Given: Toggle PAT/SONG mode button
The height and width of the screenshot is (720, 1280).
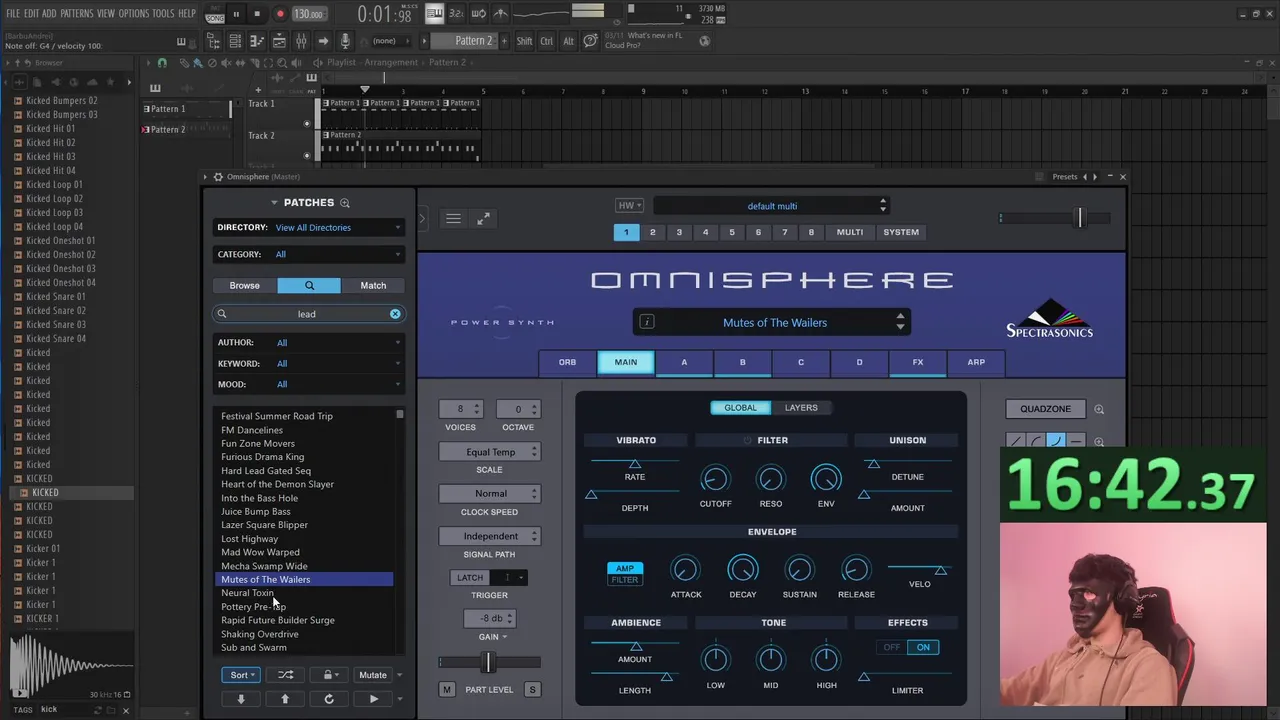Looking at the screenshot, I should tap(215, 14).
